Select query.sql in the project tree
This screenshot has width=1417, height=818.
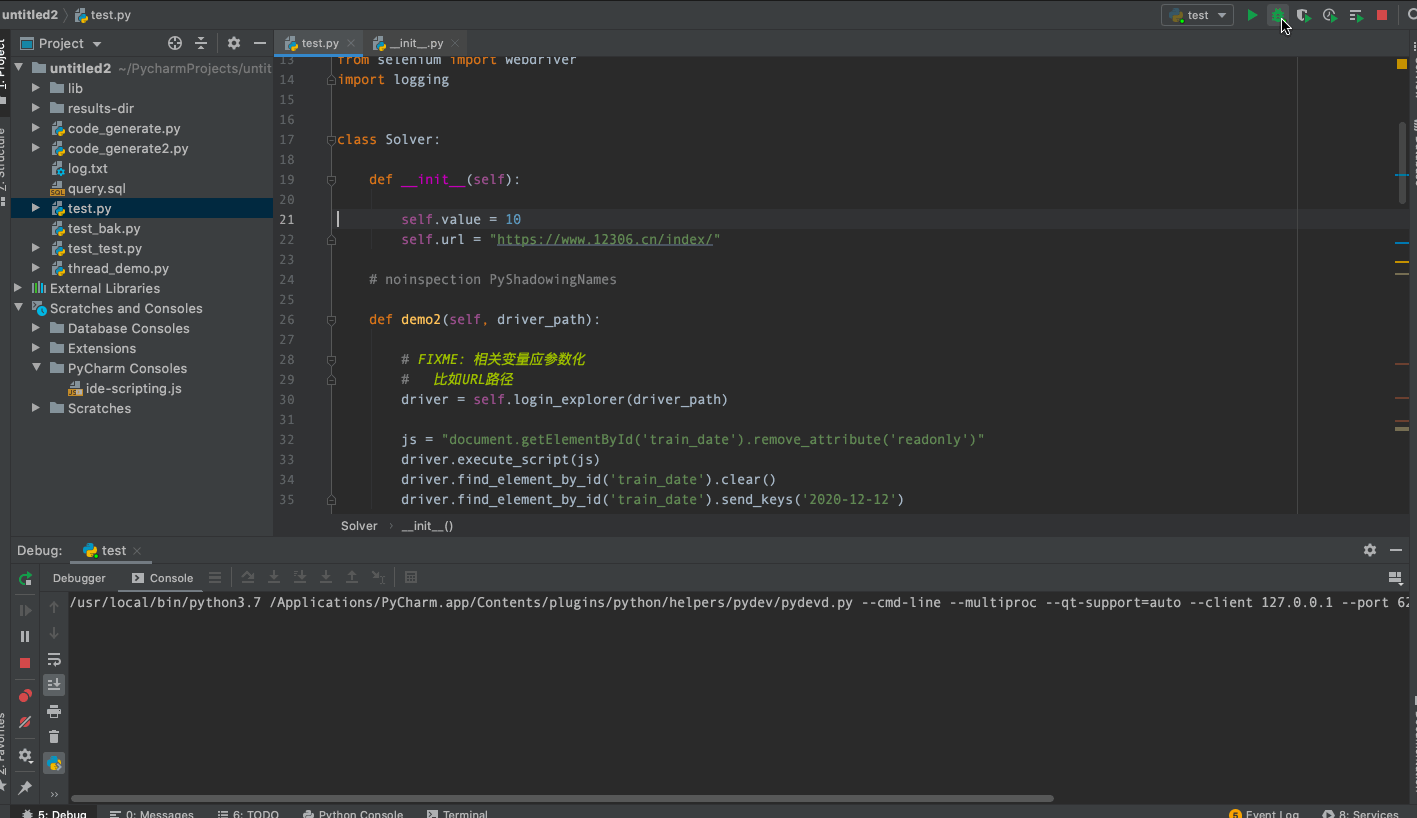click(x=97, y=188)
